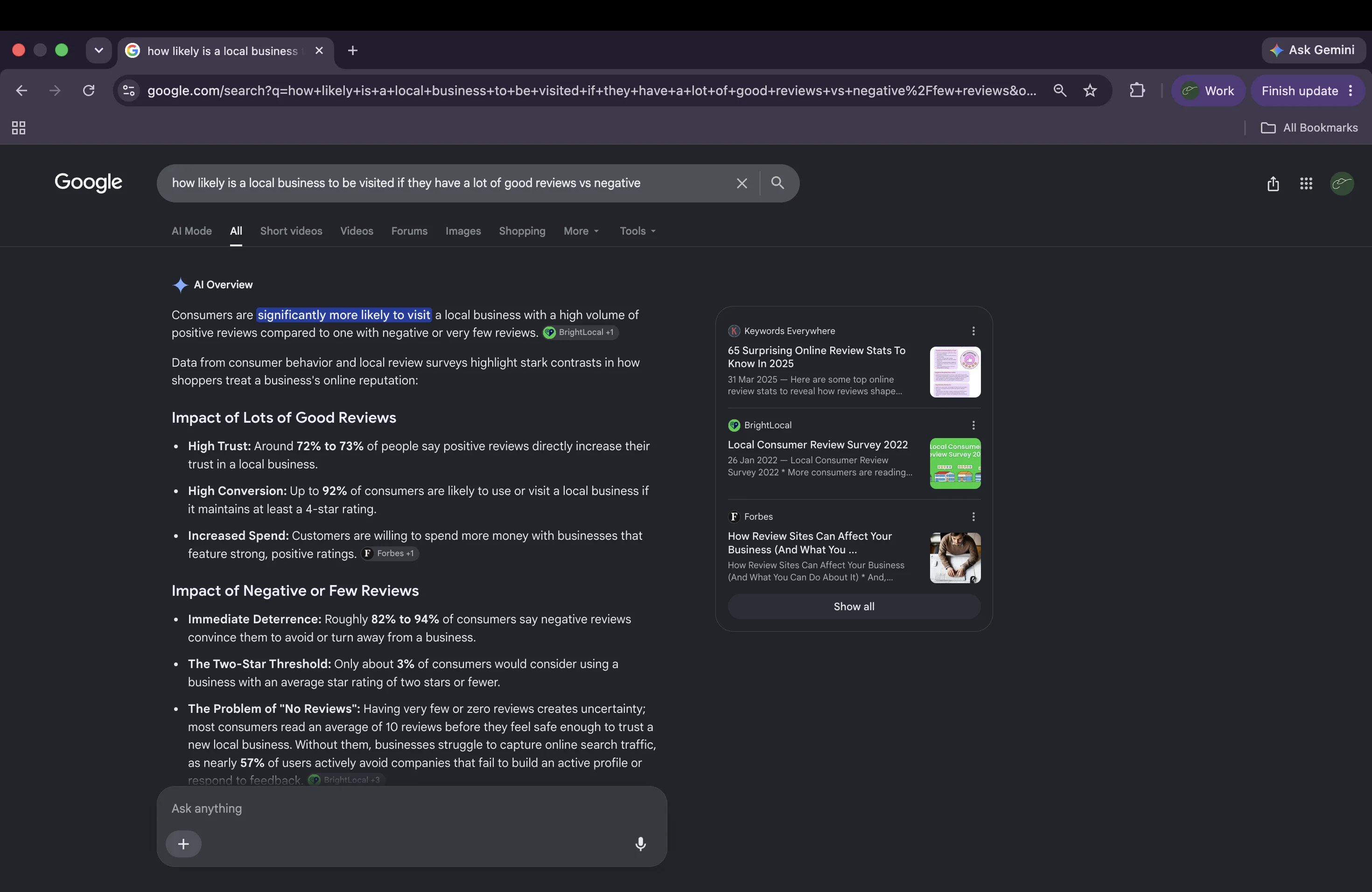Open the Google apps grid
The image size is (1372, 892).
(x=1306, y=184)
